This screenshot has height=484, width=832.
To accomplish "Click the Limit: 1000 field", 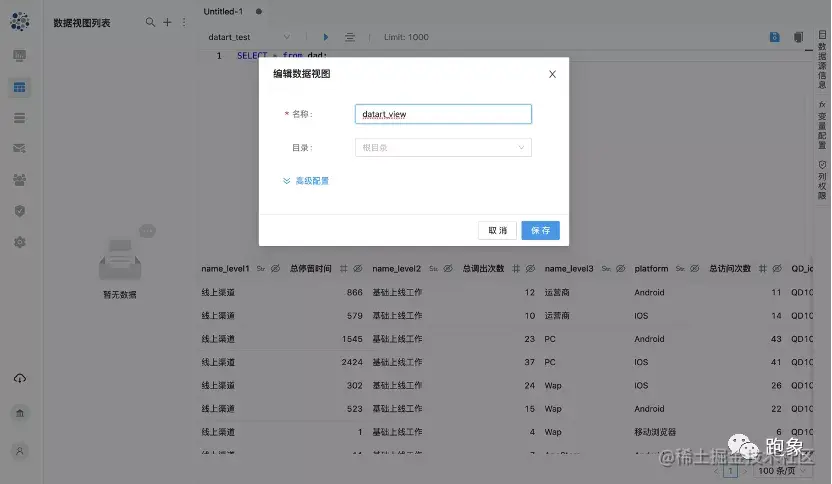I will 406,37.
